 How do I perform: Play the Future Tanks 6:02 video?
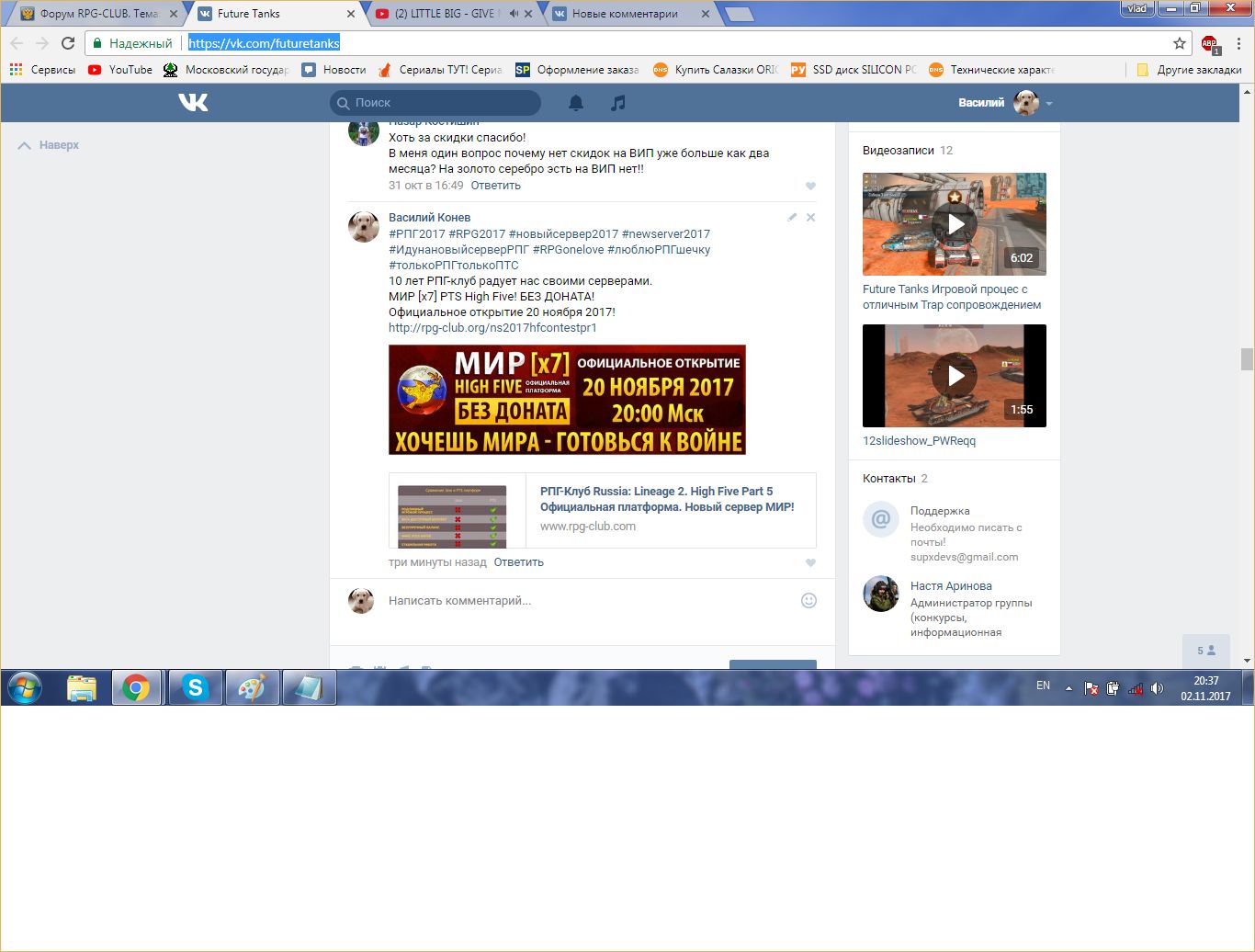click(x=955, y=224)
